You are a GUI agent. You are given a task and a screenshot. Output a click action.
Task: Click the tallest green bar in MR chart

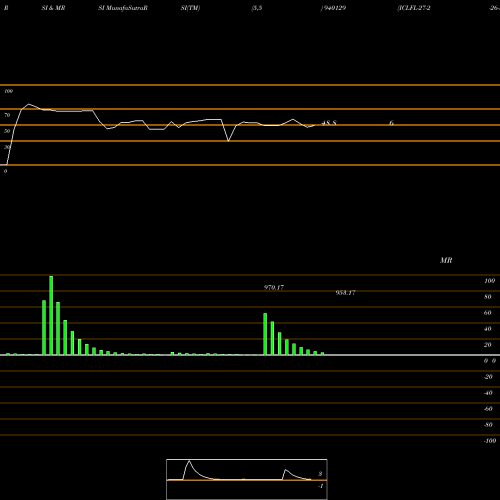[51, 315]
